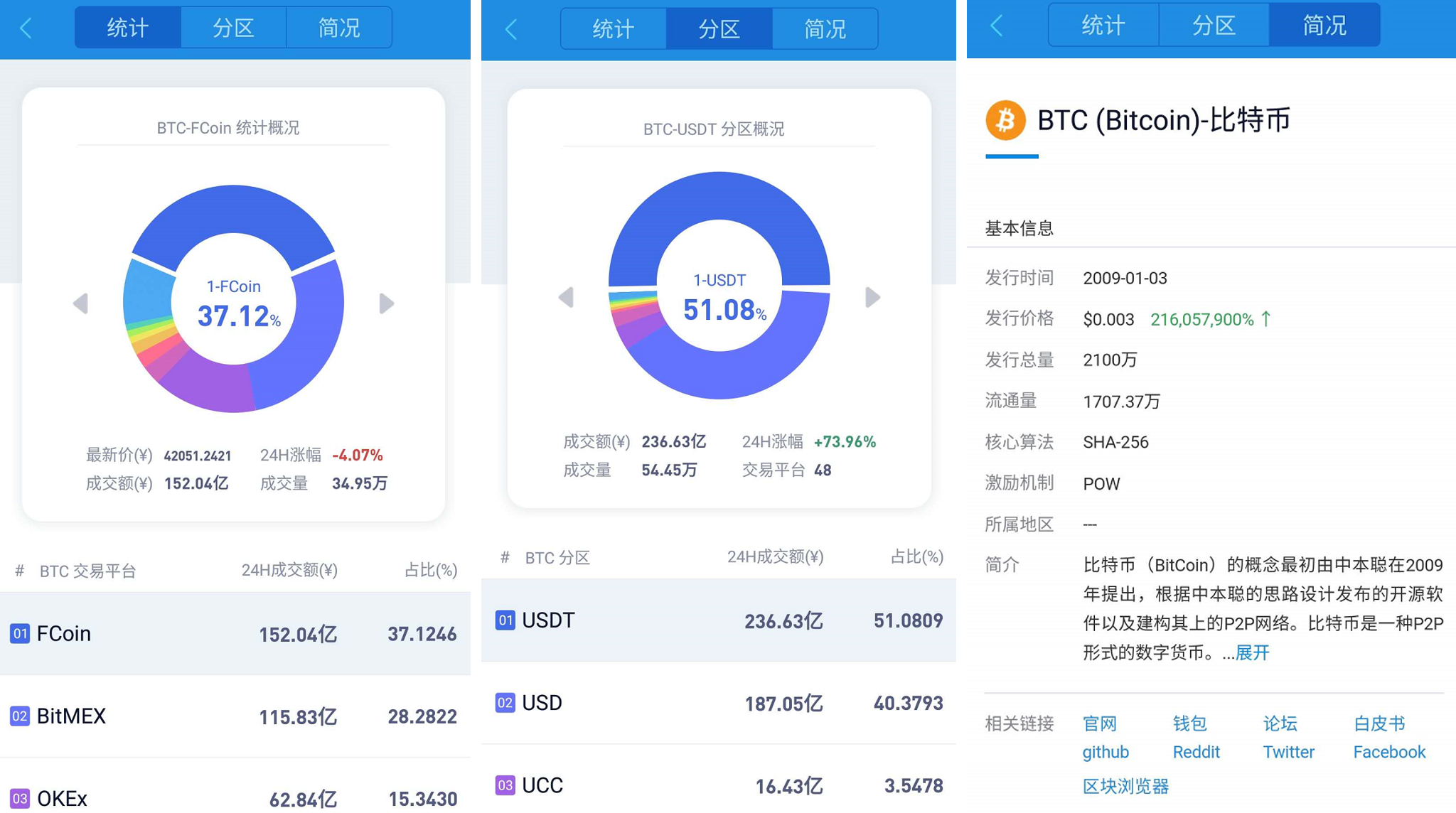The height and width of the screenshot is (813, 1456).
Task: Click the 115.83亿 volume for BitMEX
Action: pyautogui.click(x=298, y=716)
